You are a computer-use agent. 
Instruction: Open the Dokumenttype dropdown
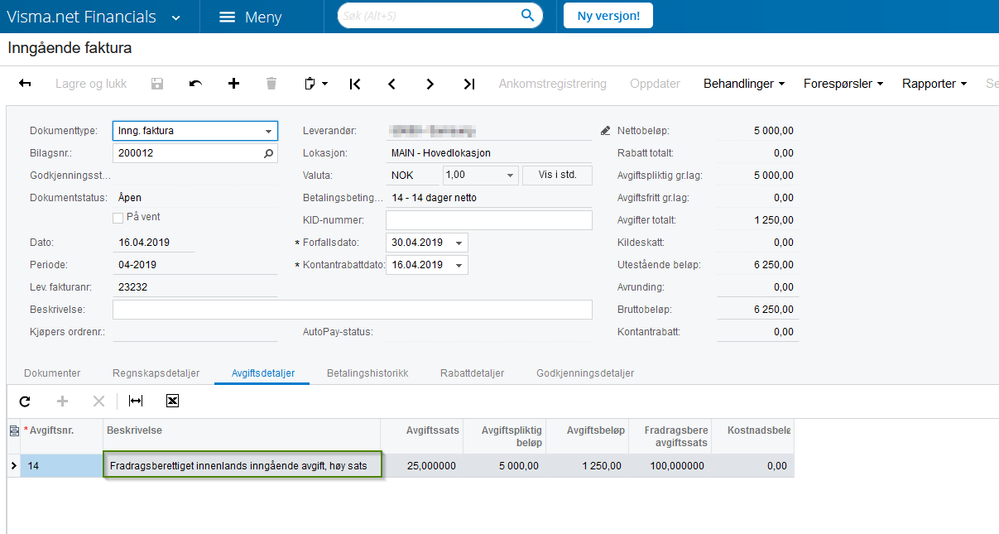point(268,131)
